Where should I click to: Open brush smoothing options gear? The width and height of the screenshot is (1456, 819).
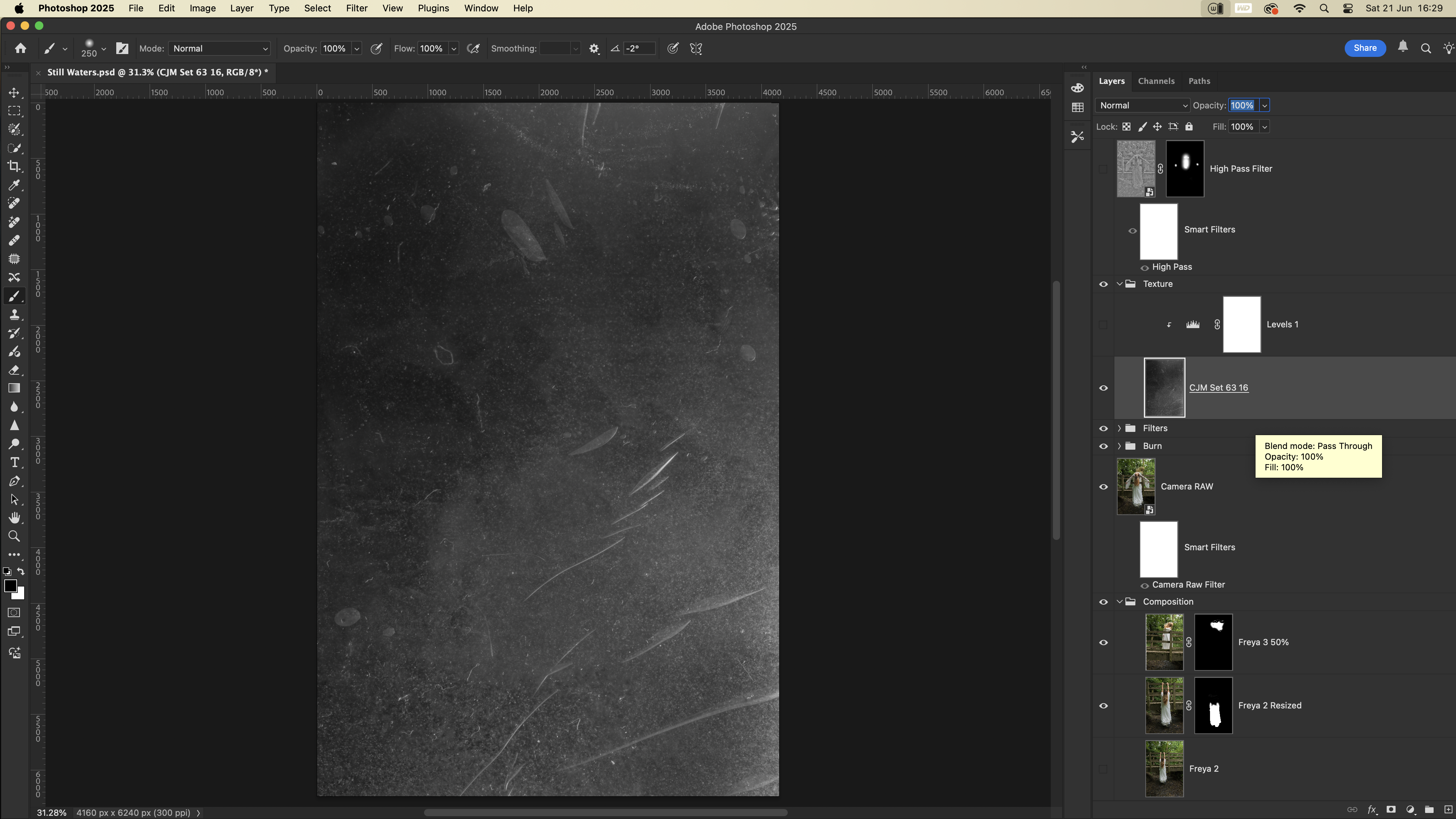click(594, 49)
